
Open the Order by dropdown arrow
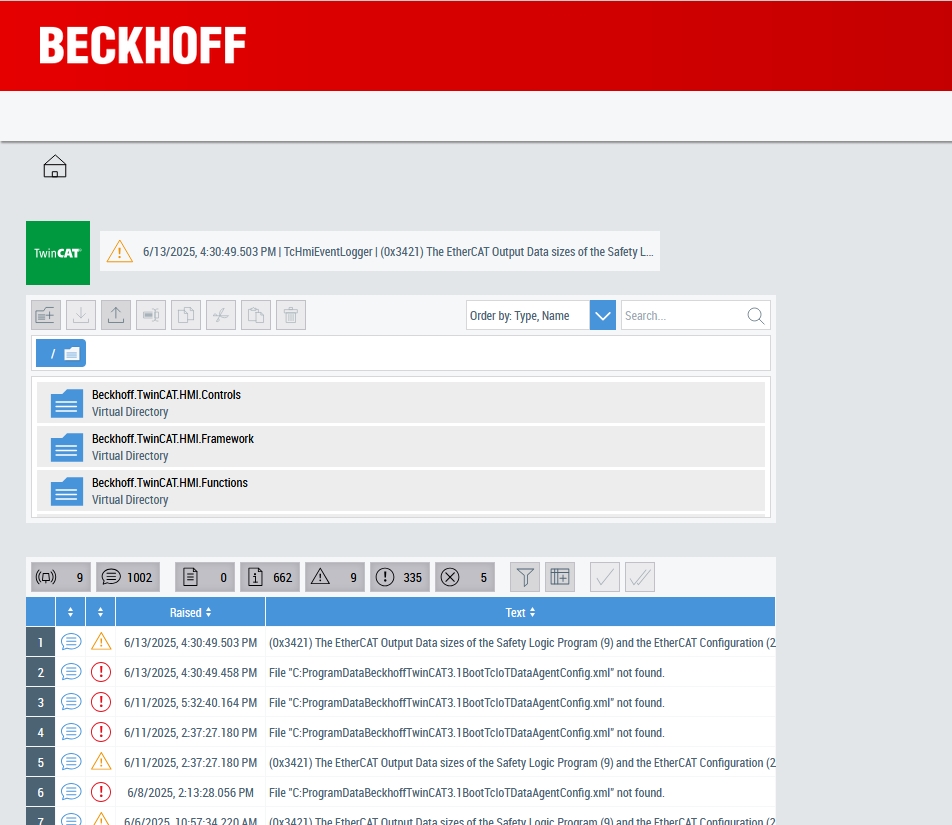coord(602,316)
